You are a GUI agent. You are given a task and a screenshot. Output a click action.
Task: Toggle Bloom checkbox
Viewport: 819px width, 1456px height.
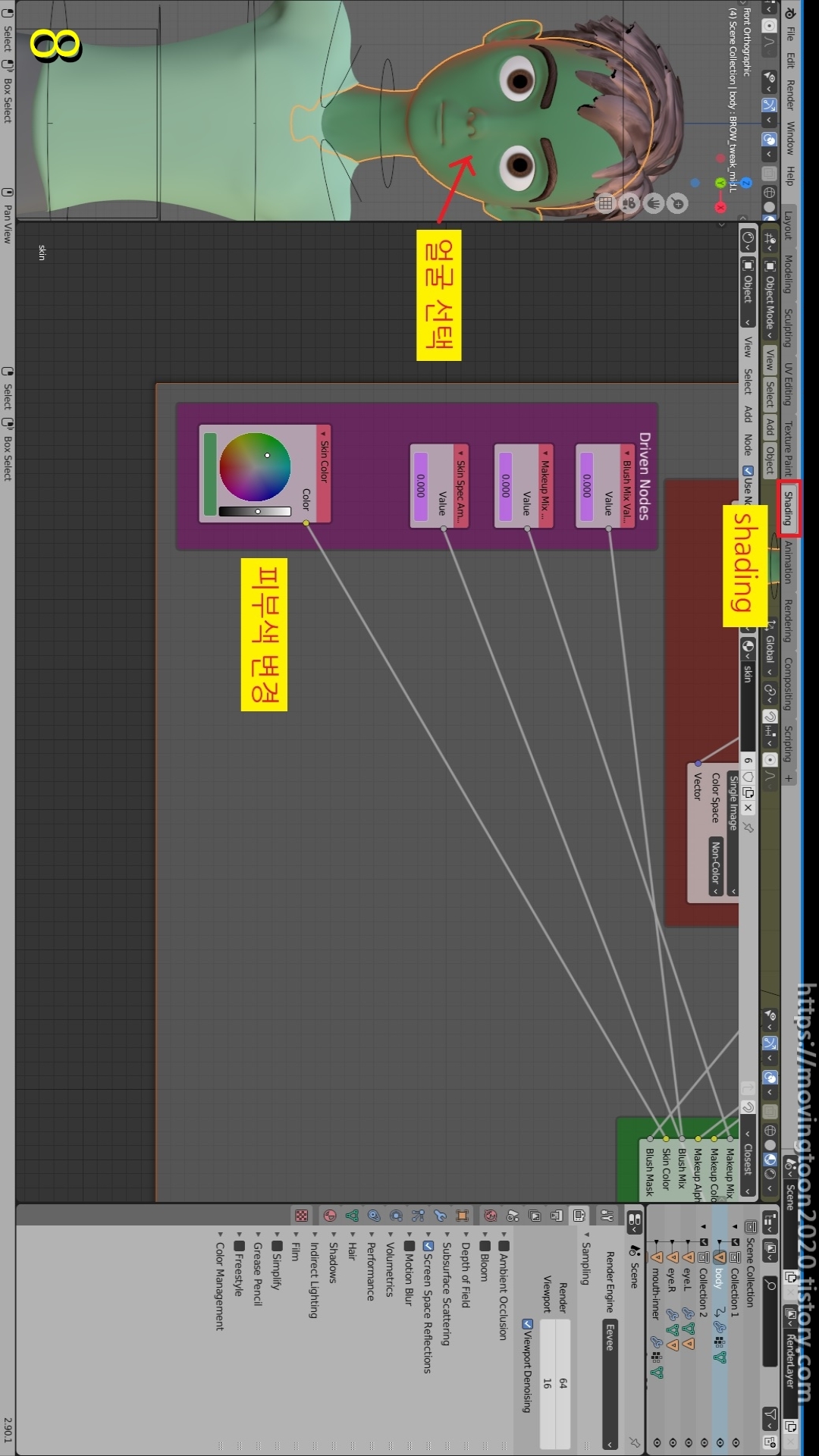[485, 1246]
